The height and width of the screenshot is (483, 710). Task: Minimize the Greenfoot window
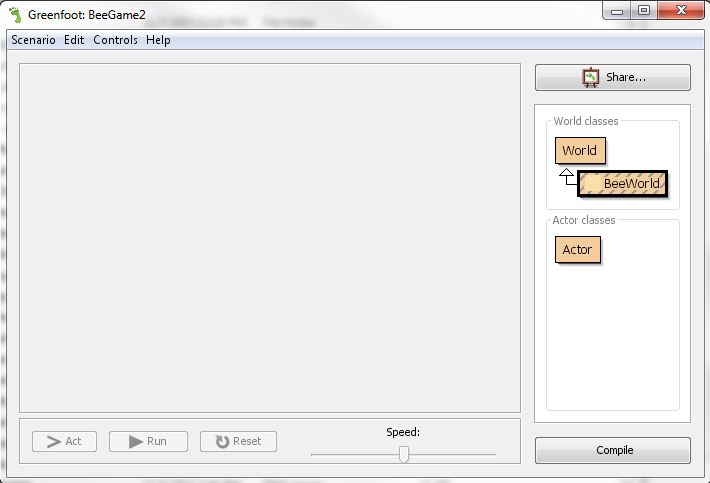(x=617, y=11)
